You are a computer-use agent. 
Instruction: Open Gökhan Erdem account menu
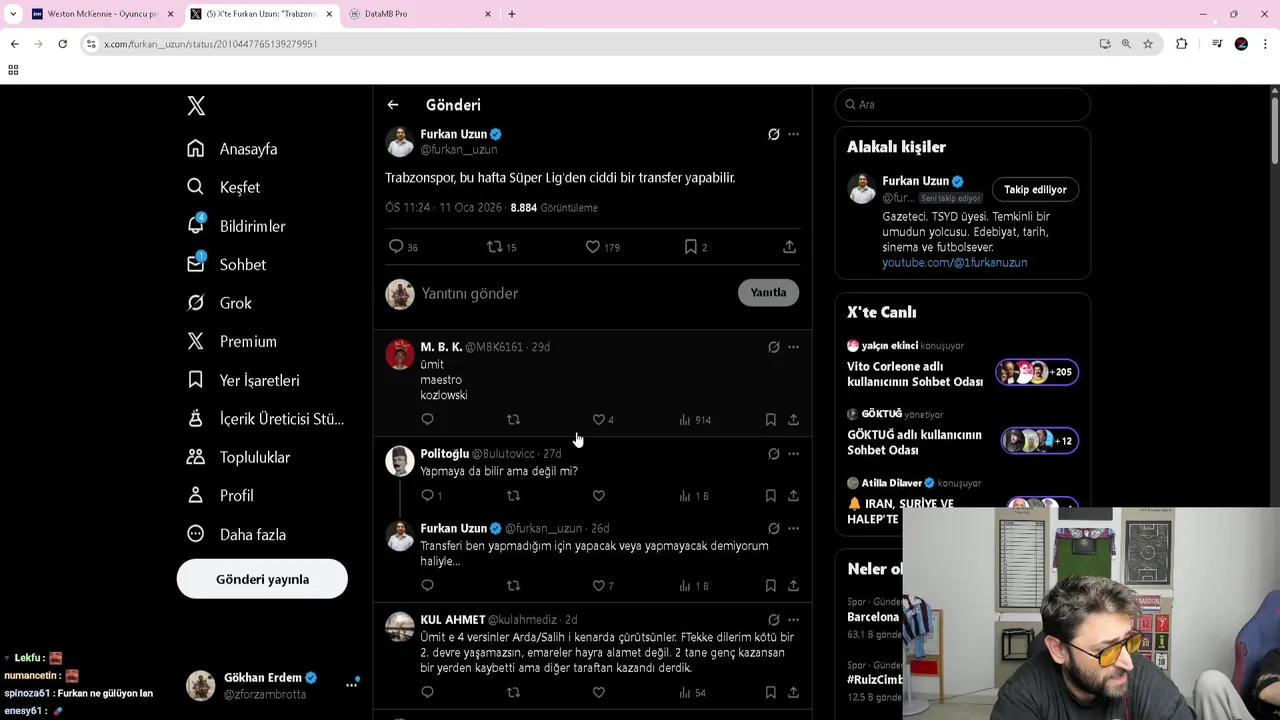(x=273, y=685)
